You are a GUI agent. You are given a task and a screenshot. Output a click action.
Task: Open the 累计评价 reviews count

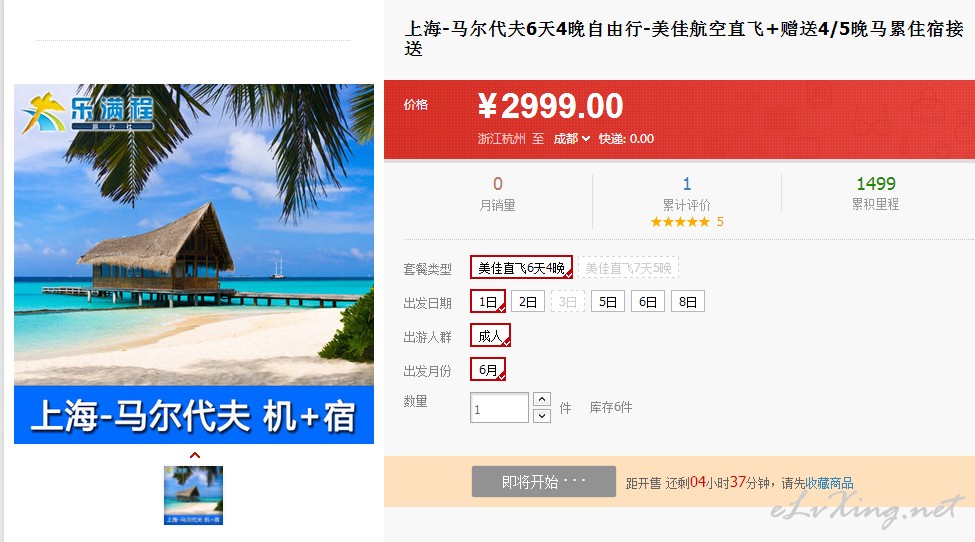coord(686,194)
